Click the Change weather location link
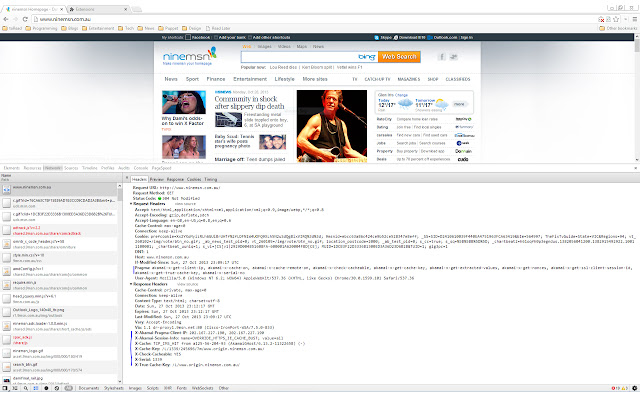This screenshot has width=640, height=400. (x=401, y=95)
